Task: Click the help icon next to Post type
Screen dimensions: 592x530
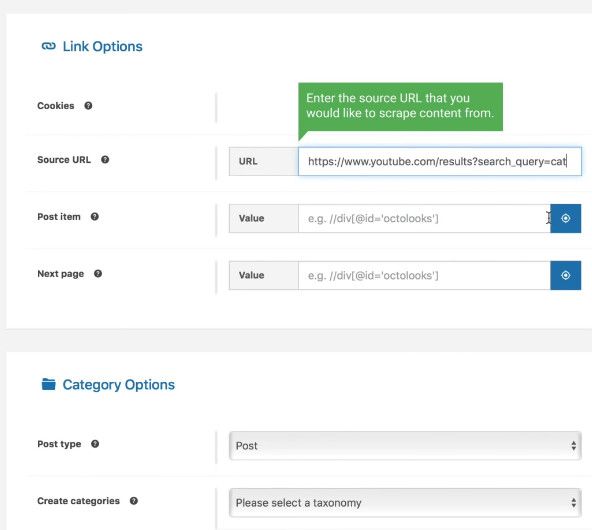Action: (95, 444)
